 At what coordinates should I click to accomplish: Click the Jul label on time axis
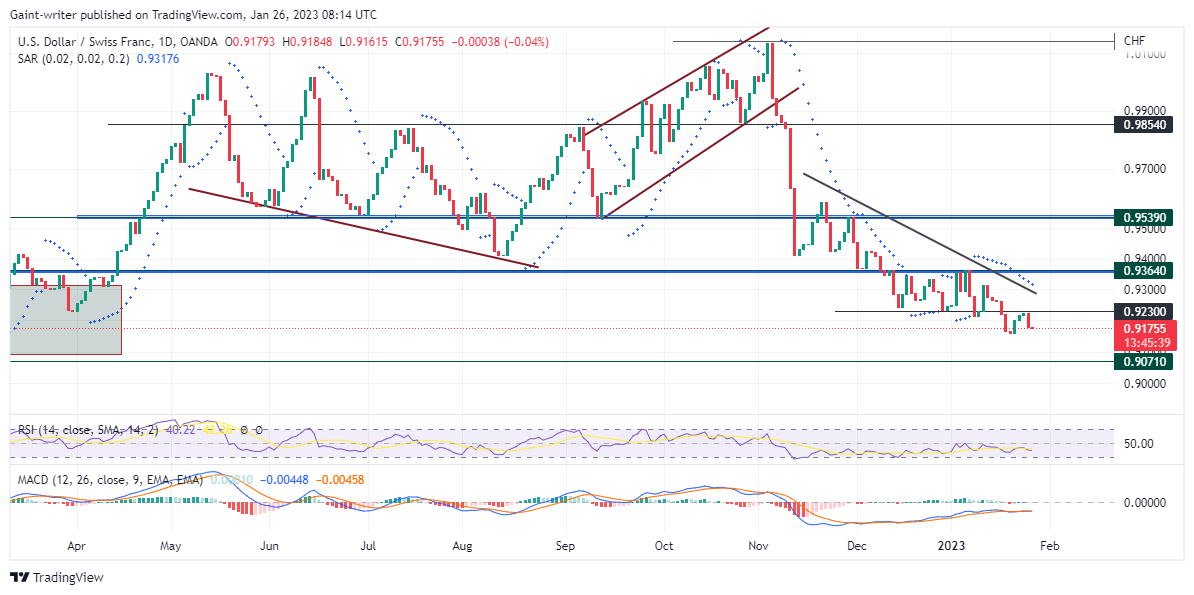pyautogui.click(x=368, y=546)
